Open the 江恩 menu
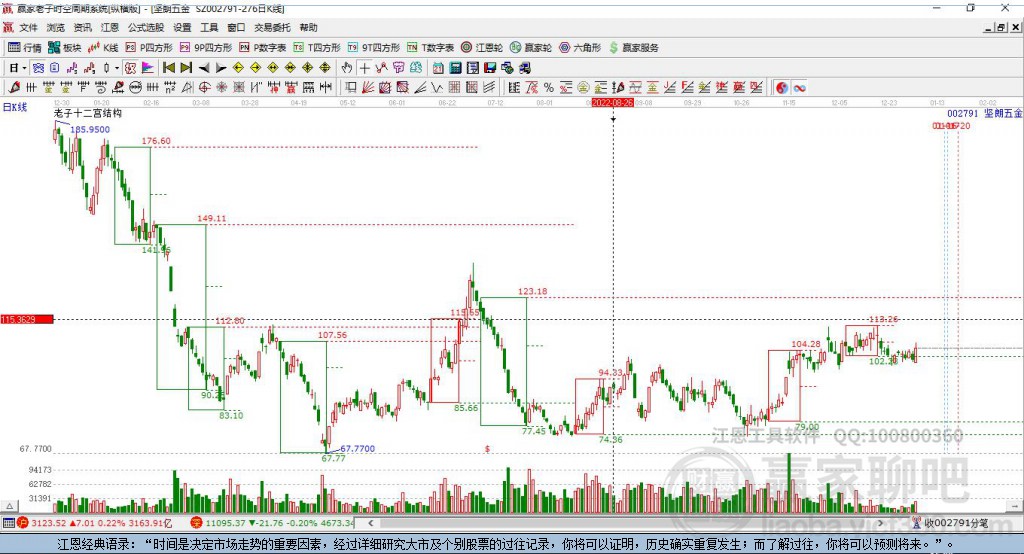Screen dimensions: 1024x554 click(110, 28)
